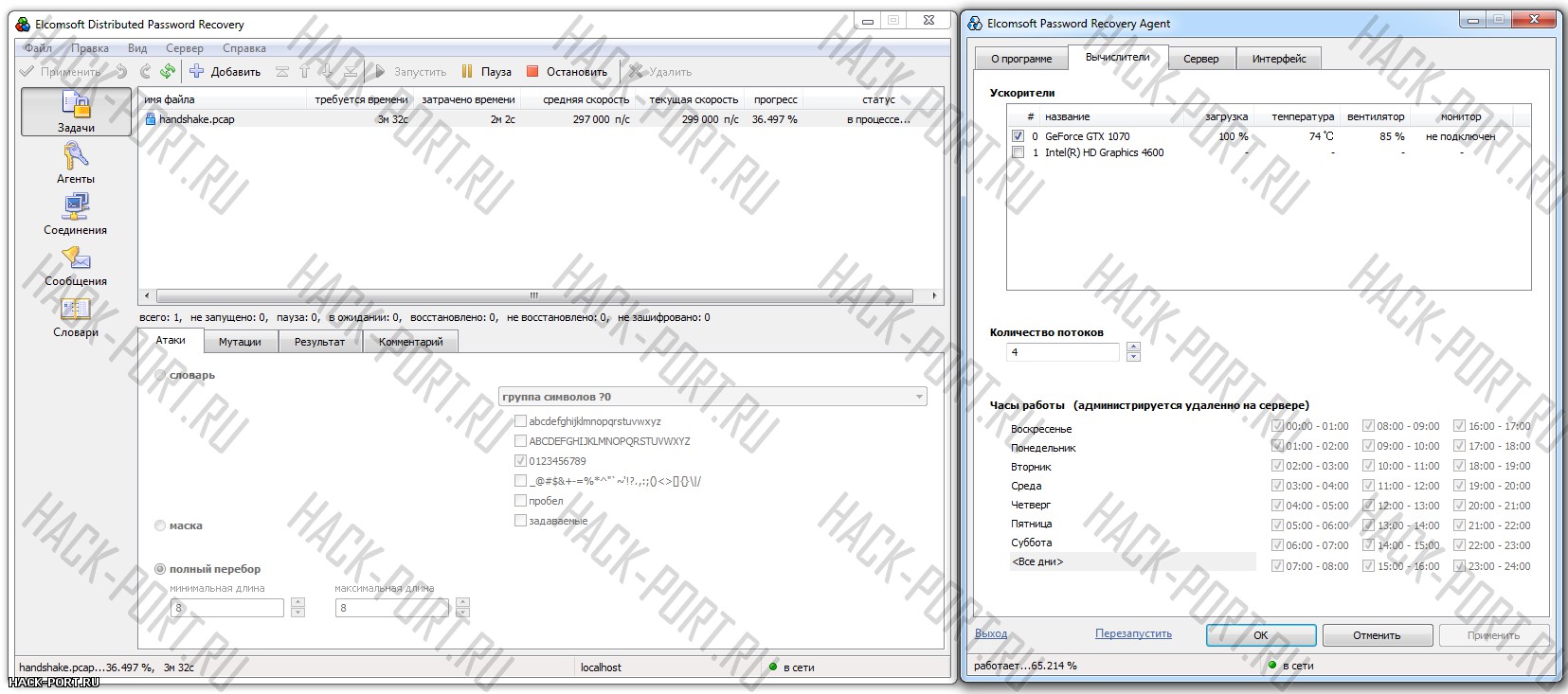Screen dimensions: 1568x694
Task: Open the Сообщения sidebar section
Action: (76, 265)
